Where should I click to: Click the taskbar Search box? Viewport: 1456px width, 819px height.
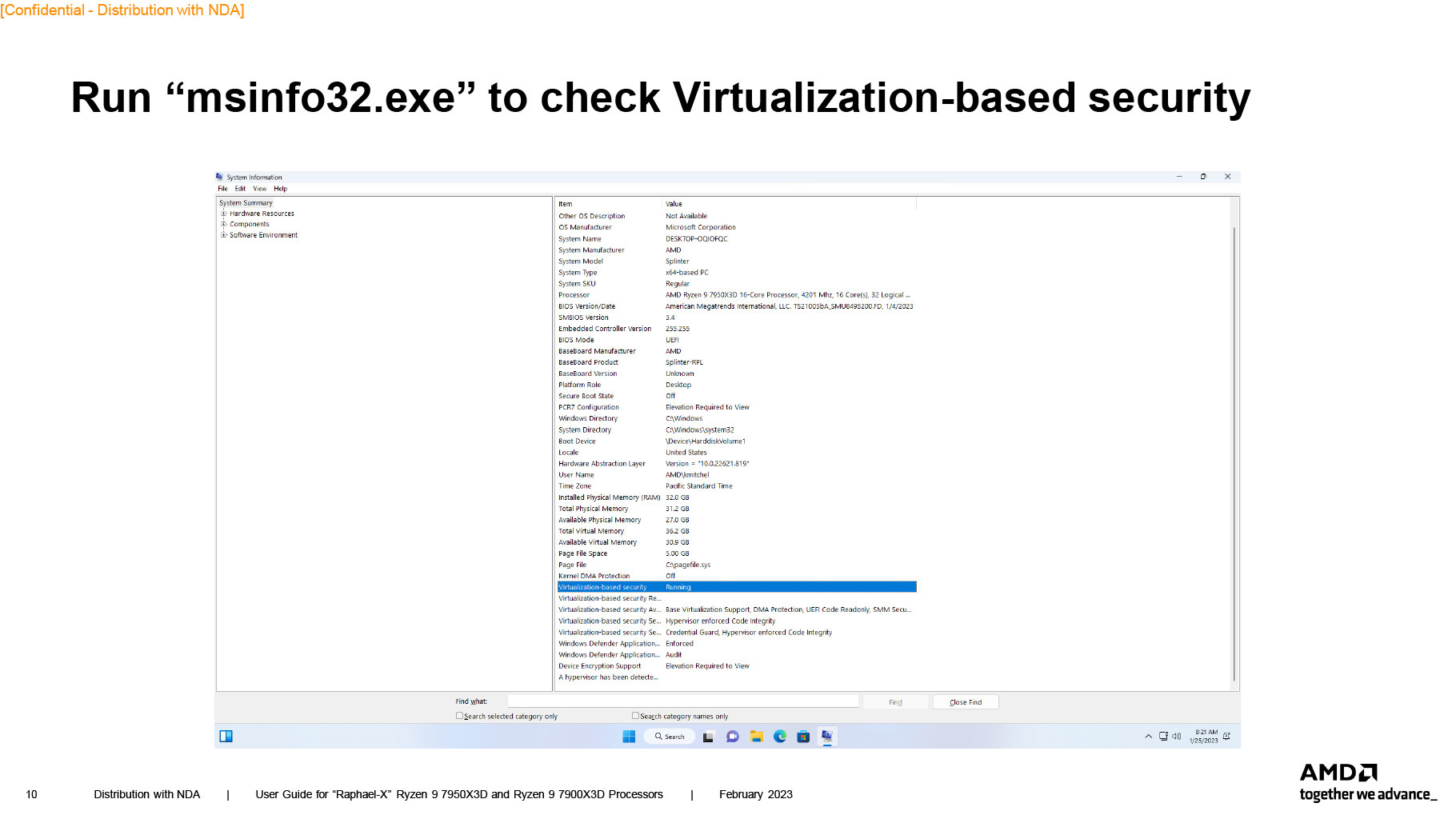tap(670, 737)
